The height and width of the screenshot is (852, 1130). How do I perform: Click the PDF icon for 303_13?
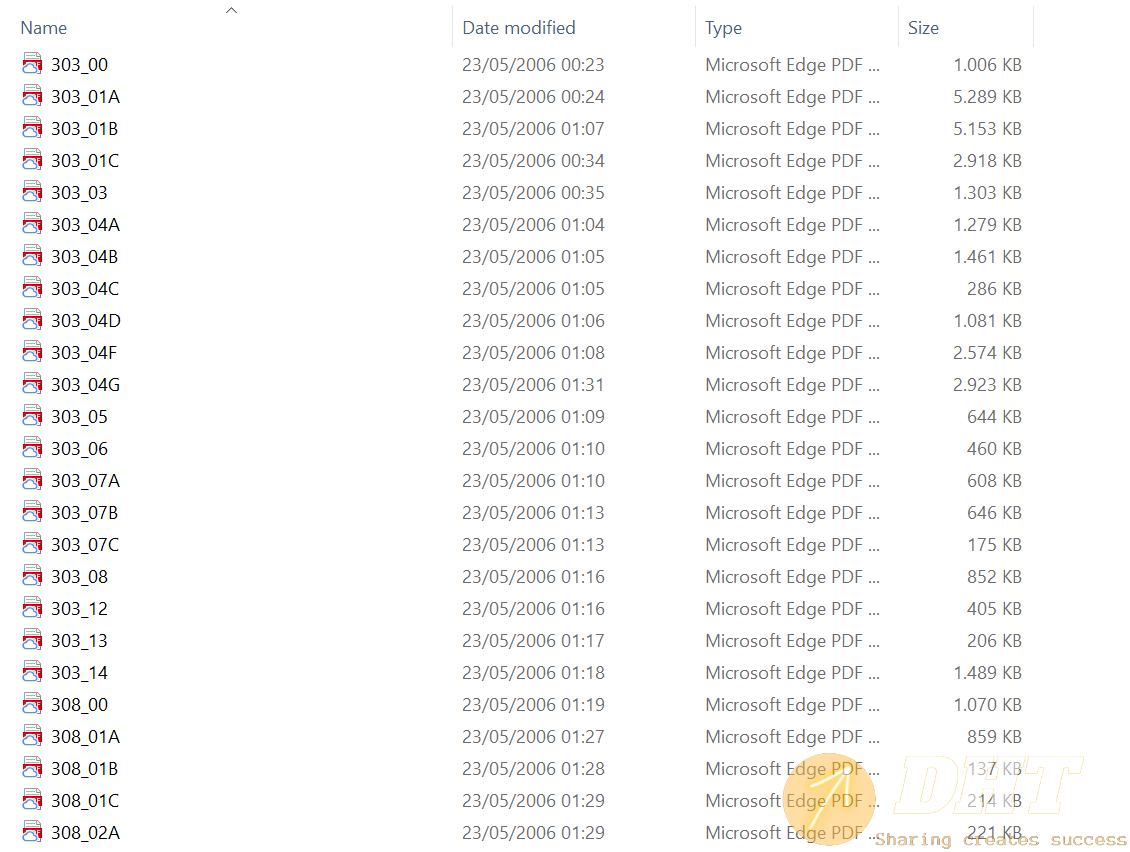point(32,639)
